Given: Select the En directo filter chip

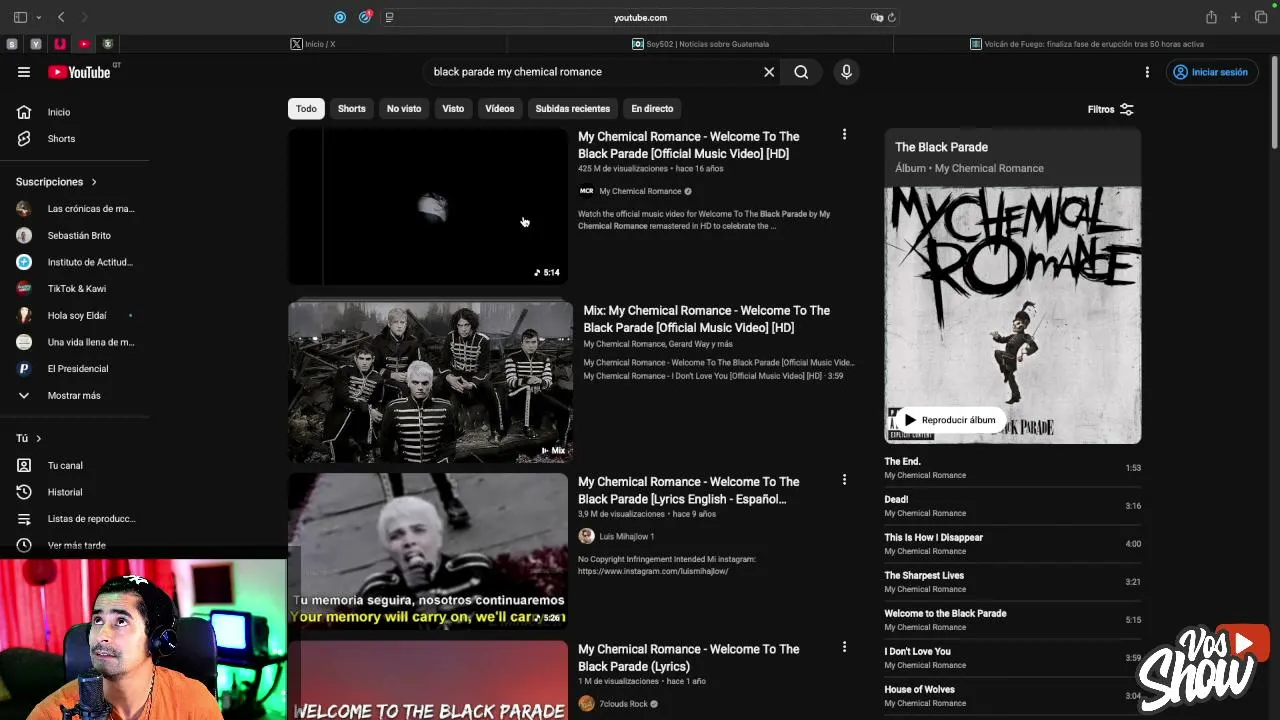Looking at the screenshot, I should (652, 109).
